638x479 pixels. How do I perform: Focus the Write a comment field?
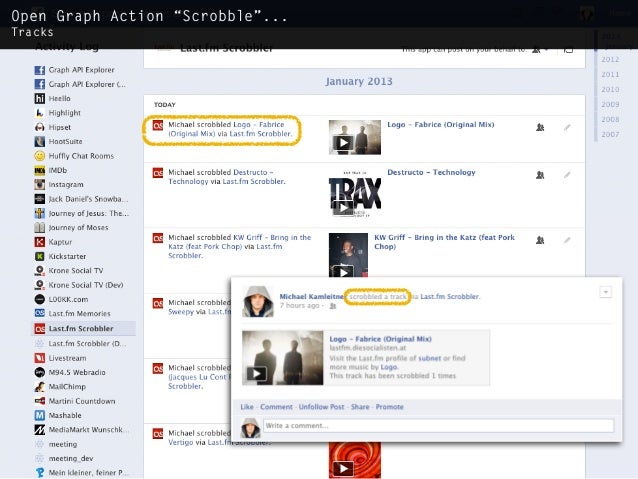(x=439, y=426)
